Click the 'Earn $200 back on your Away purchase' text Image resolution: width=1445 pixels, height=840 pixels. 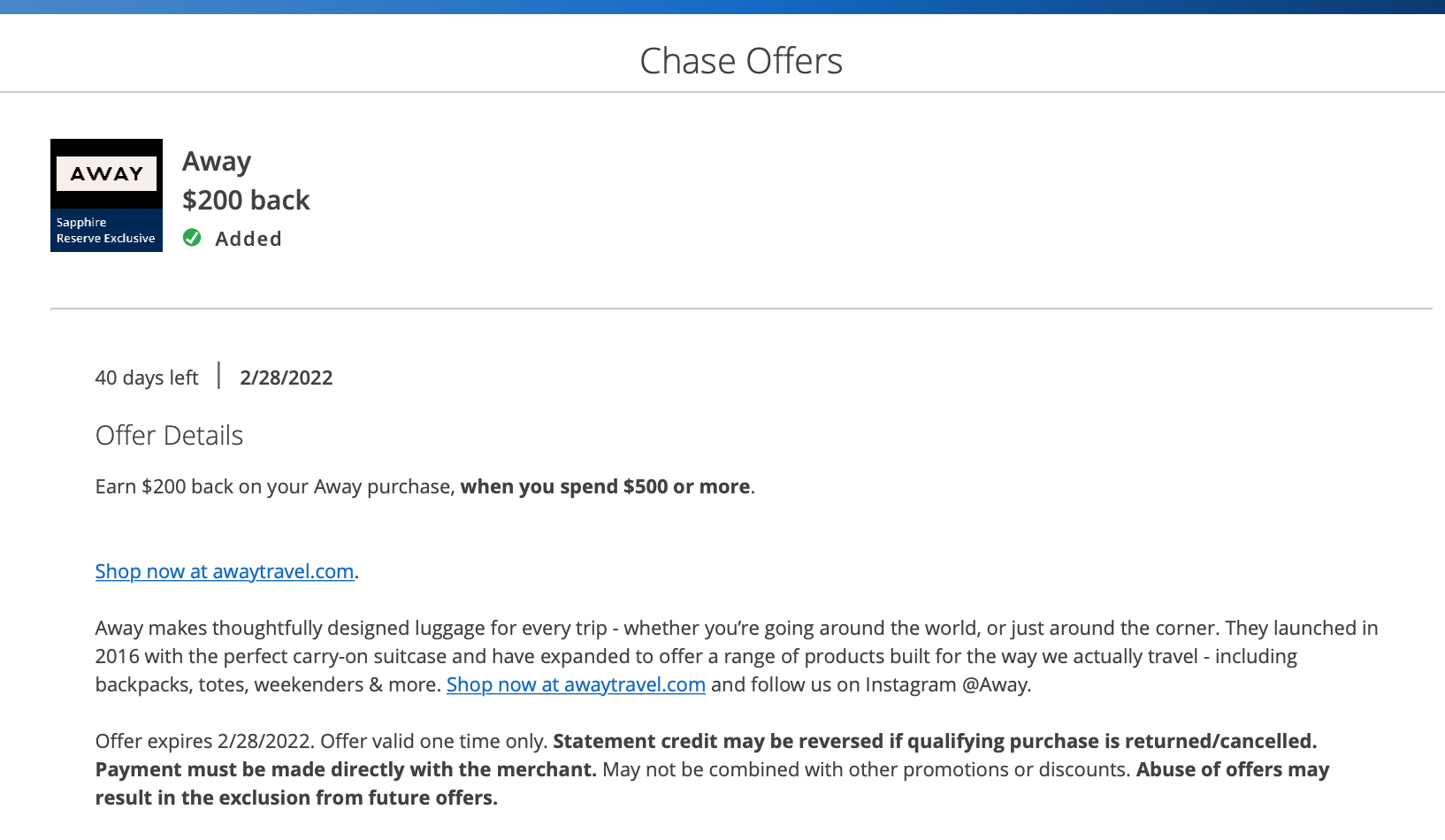click(274, 486)
